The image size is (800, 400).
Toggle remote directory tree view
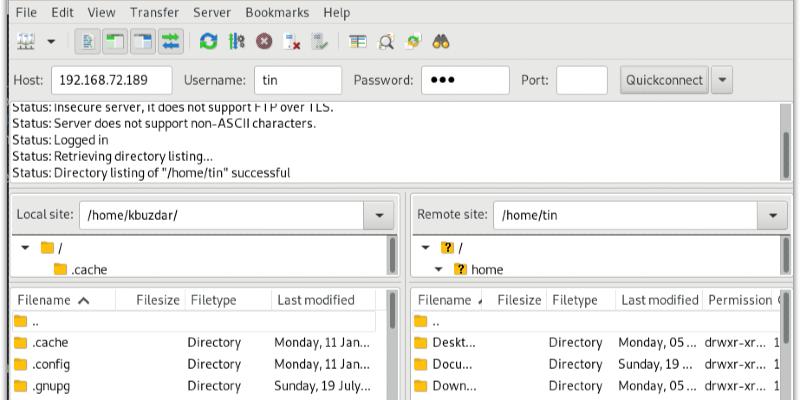tap(143, 42)
